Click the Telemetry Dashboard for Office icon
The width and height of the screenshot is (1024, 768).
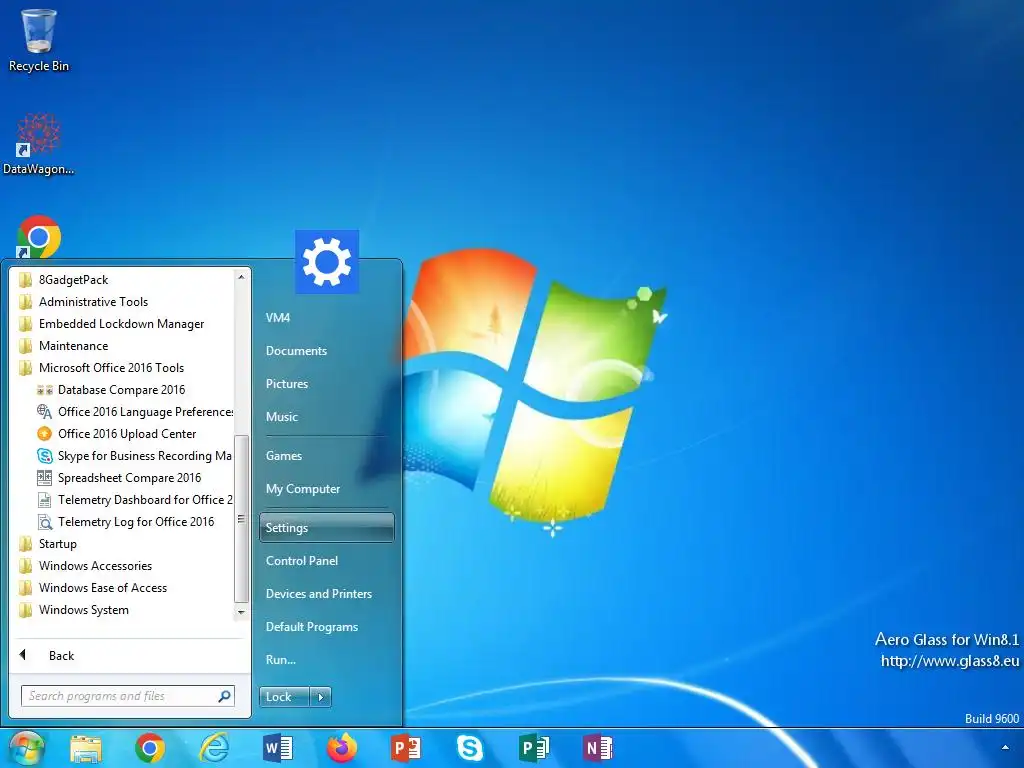(44, 500)
